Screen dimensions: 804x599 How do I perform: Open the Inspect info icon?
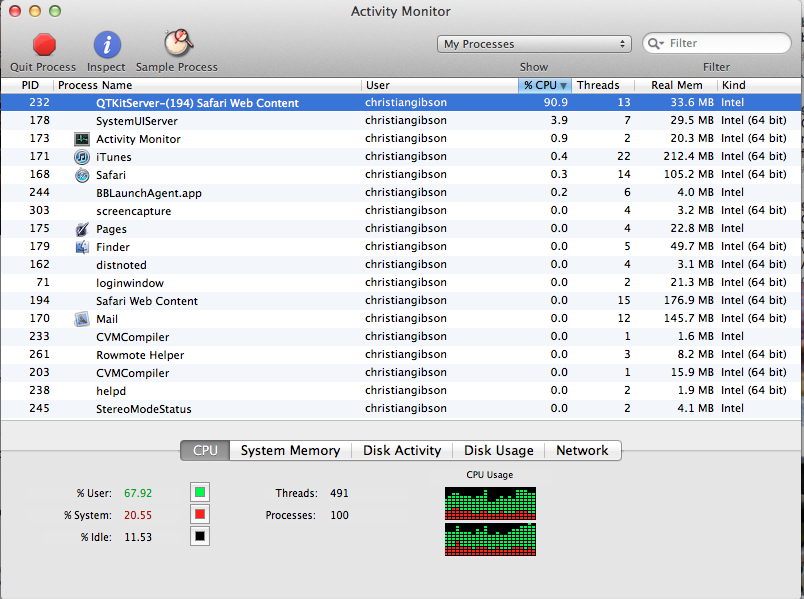[107, 44]
